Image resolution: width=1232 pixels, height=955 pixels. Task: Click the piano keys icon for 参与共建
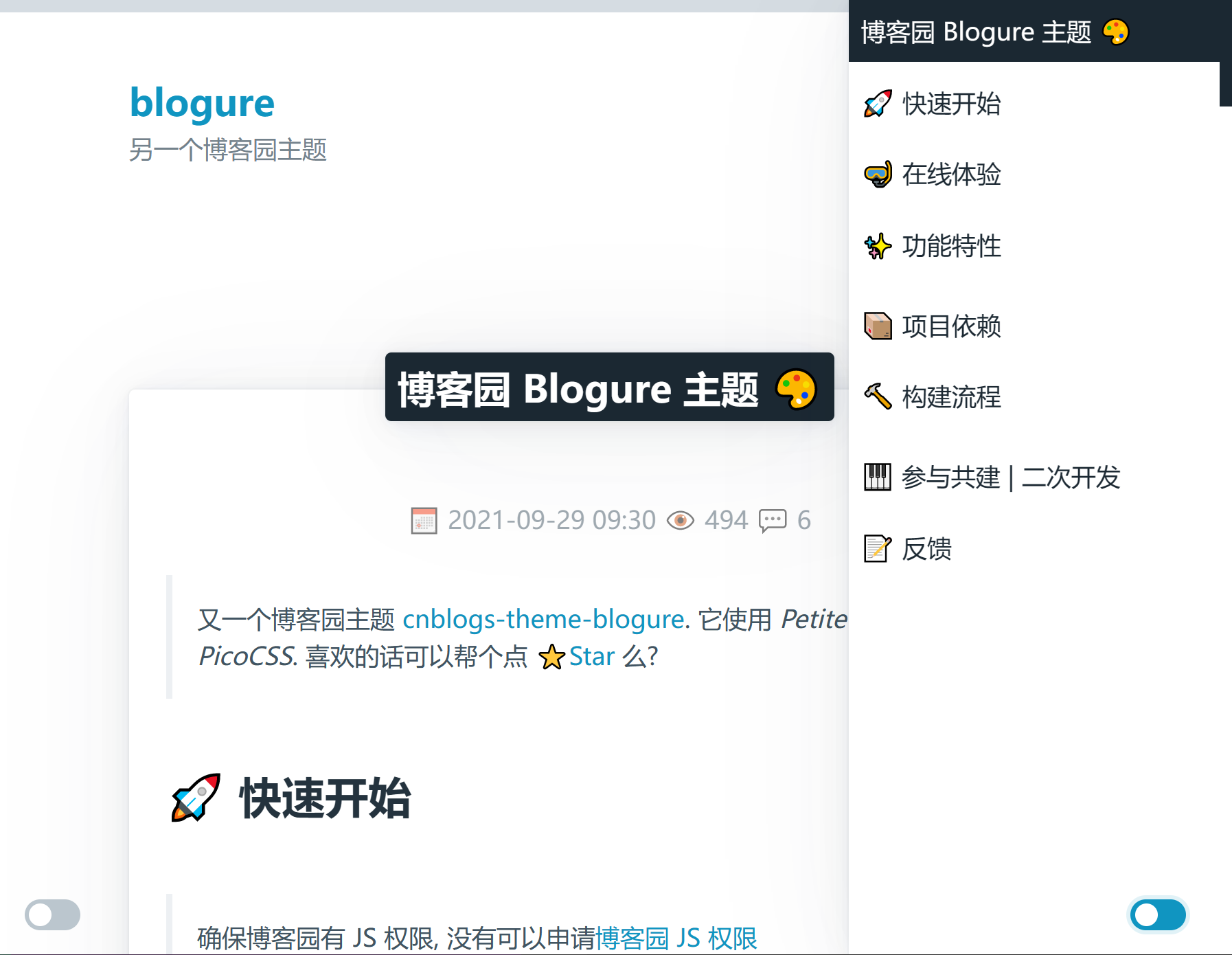[878, 477]
